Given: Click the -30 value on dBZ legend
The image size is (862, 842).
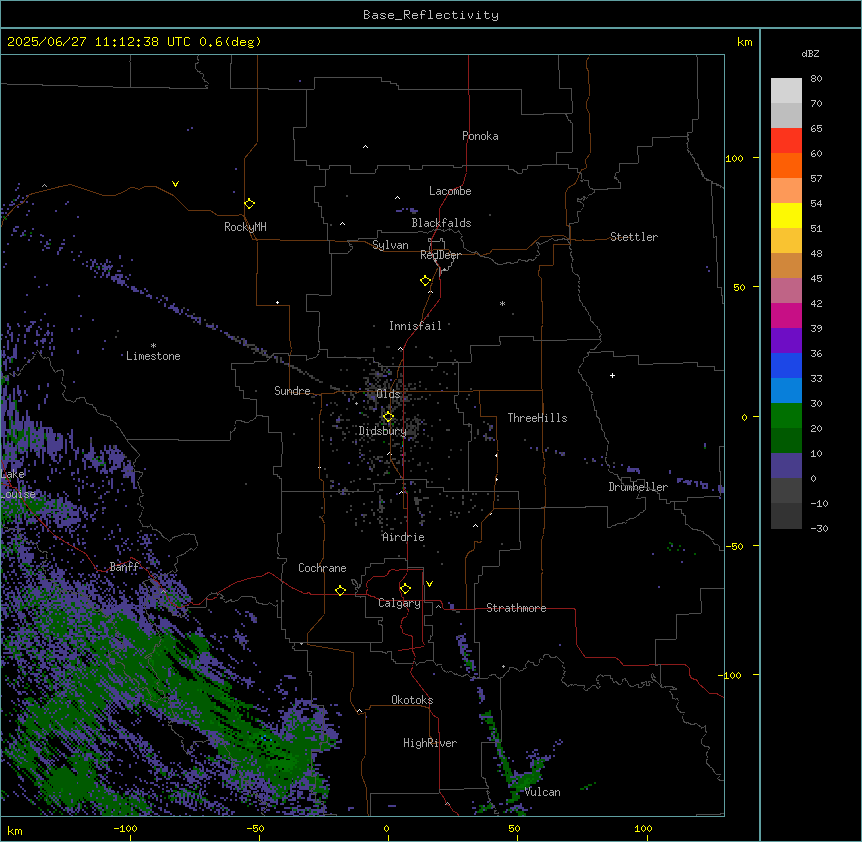Looking at the screenshot, I should (819, 528).
